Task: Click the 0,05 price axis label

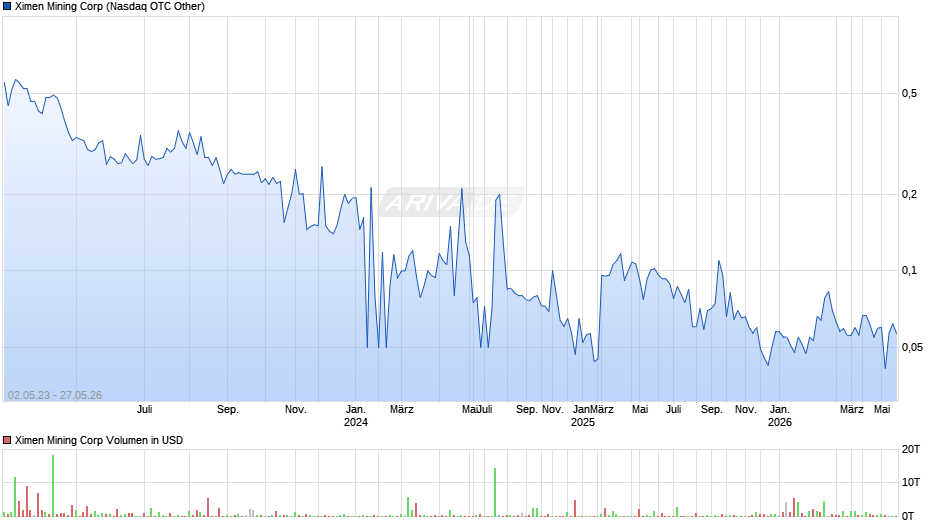Action: point(912,347)
